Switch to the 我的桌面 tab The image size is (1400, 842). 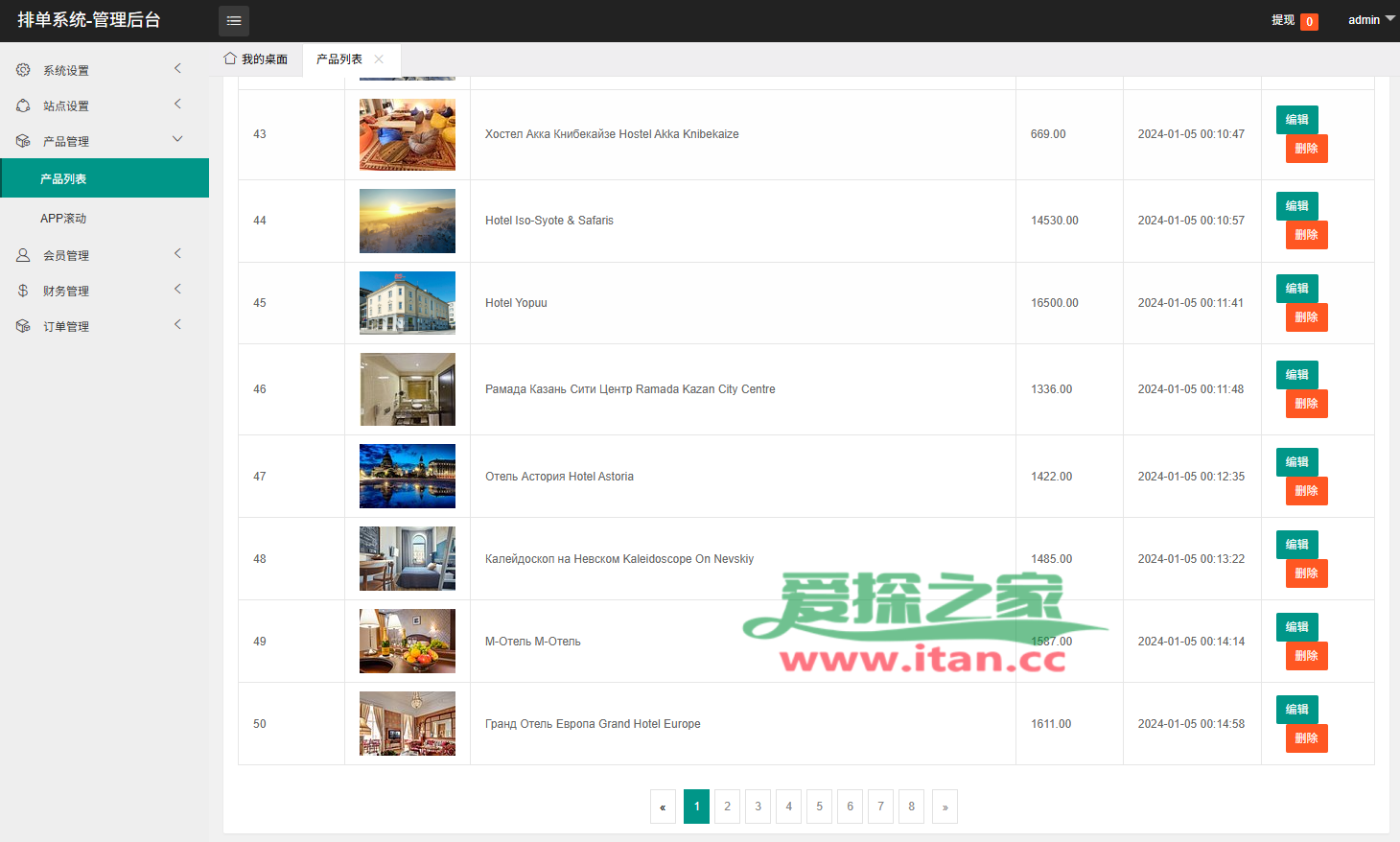point(256,59)
